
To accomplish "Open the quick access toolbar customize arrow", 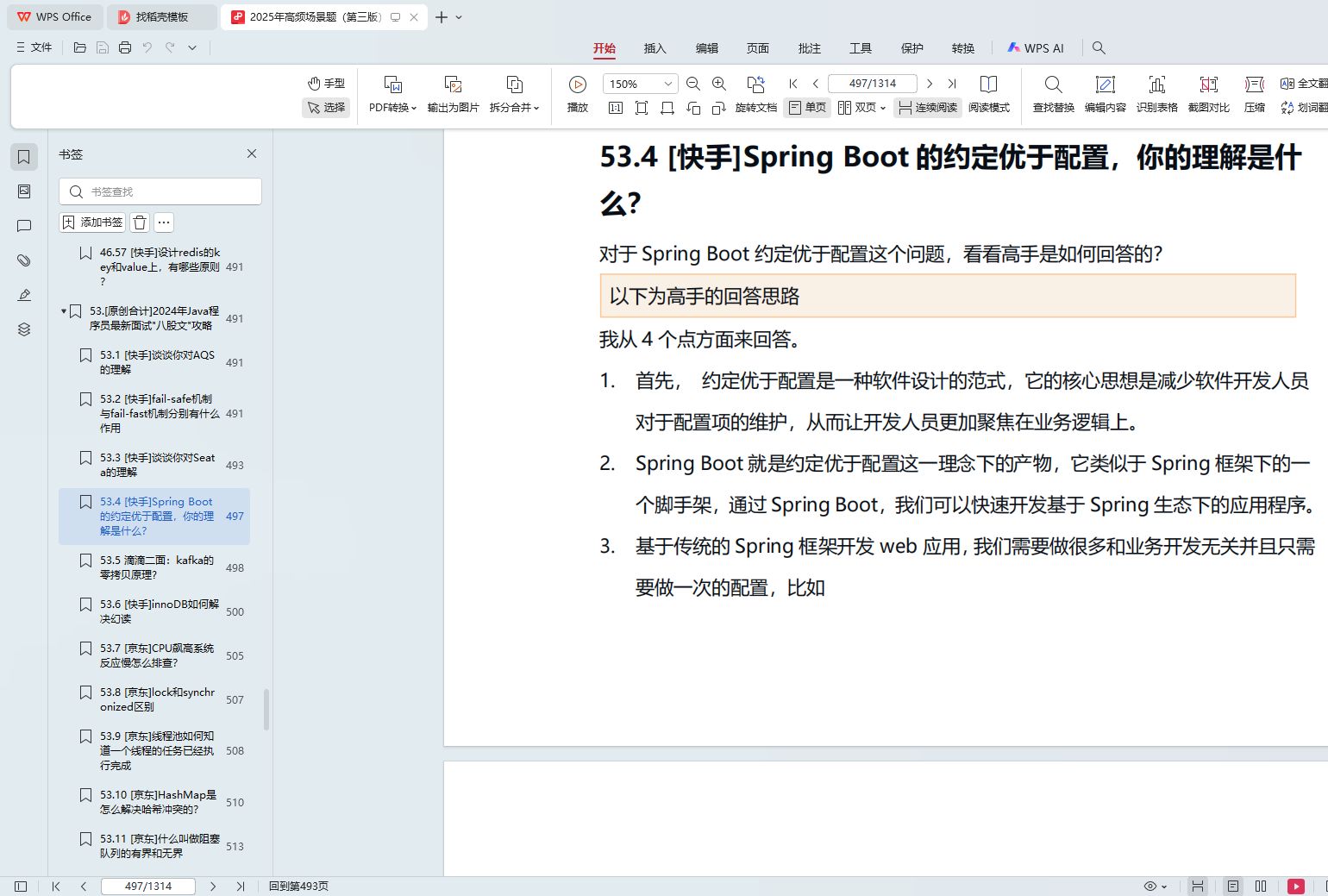I will point(192,47).
